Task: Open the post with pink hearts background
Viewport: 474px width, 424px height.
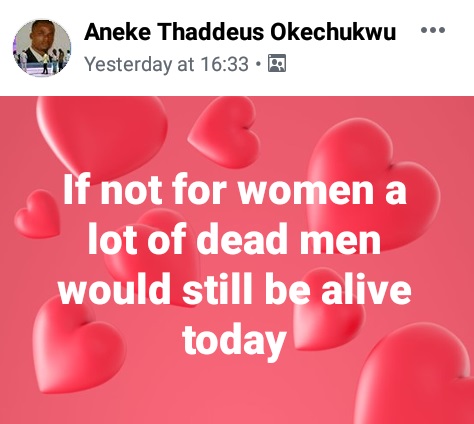Action: pos(237,260)
